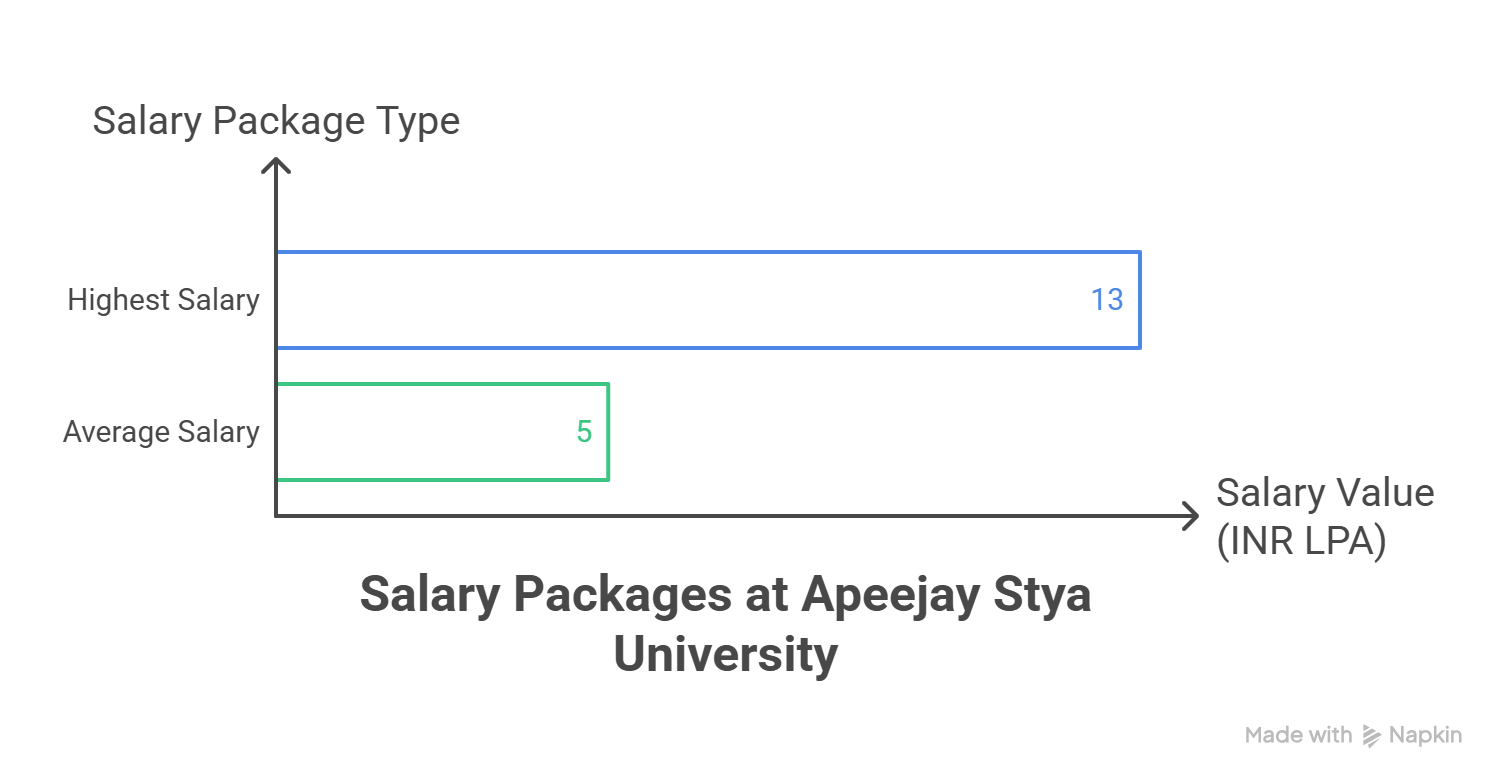Click the vertical axis line above blue bar
The image size is (1500, 780).
click(276, 210)
